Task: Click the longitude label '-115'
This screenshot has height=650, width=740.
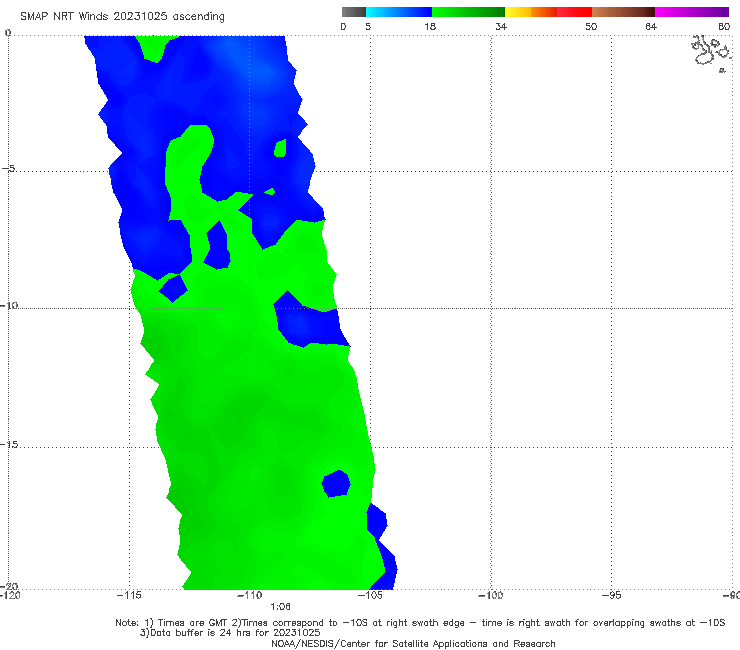Action: [x=129, y=595]
